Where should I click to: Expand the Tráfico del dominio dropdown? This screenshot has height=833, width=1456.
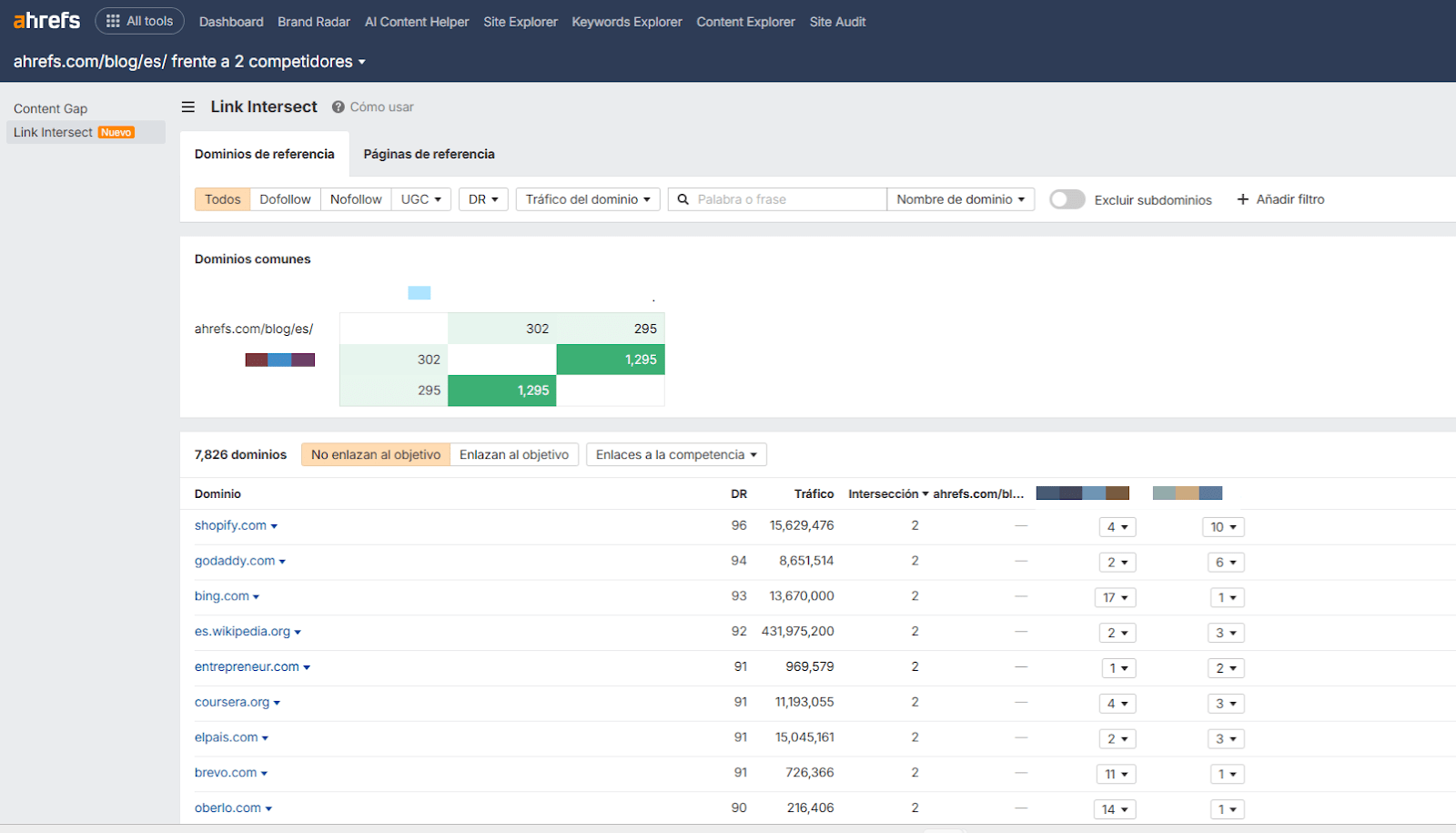(587, 199)
